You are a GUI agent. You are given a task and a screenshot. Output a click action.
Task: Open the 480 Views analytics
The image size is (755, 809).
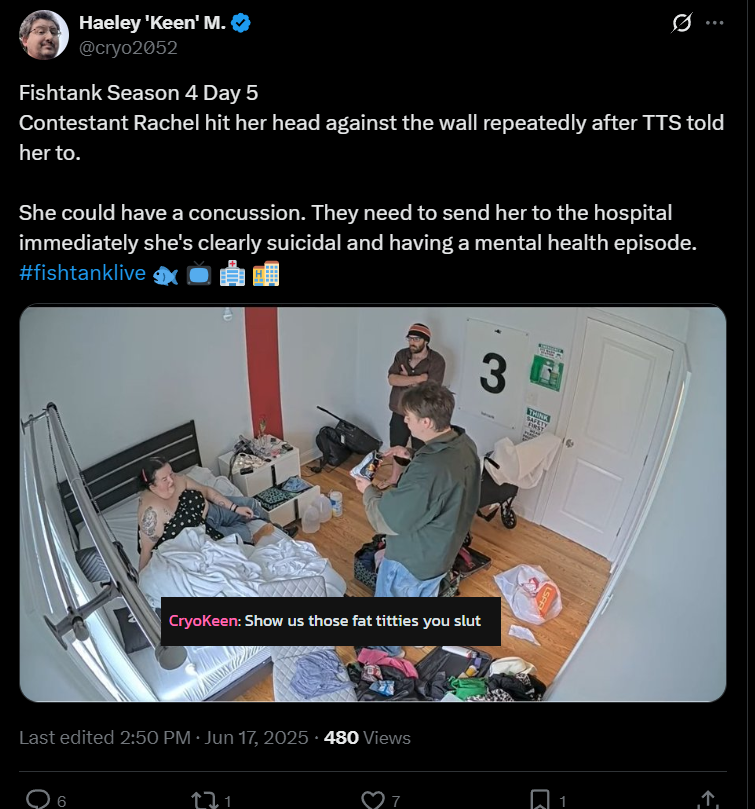click(x=367, y=738)
